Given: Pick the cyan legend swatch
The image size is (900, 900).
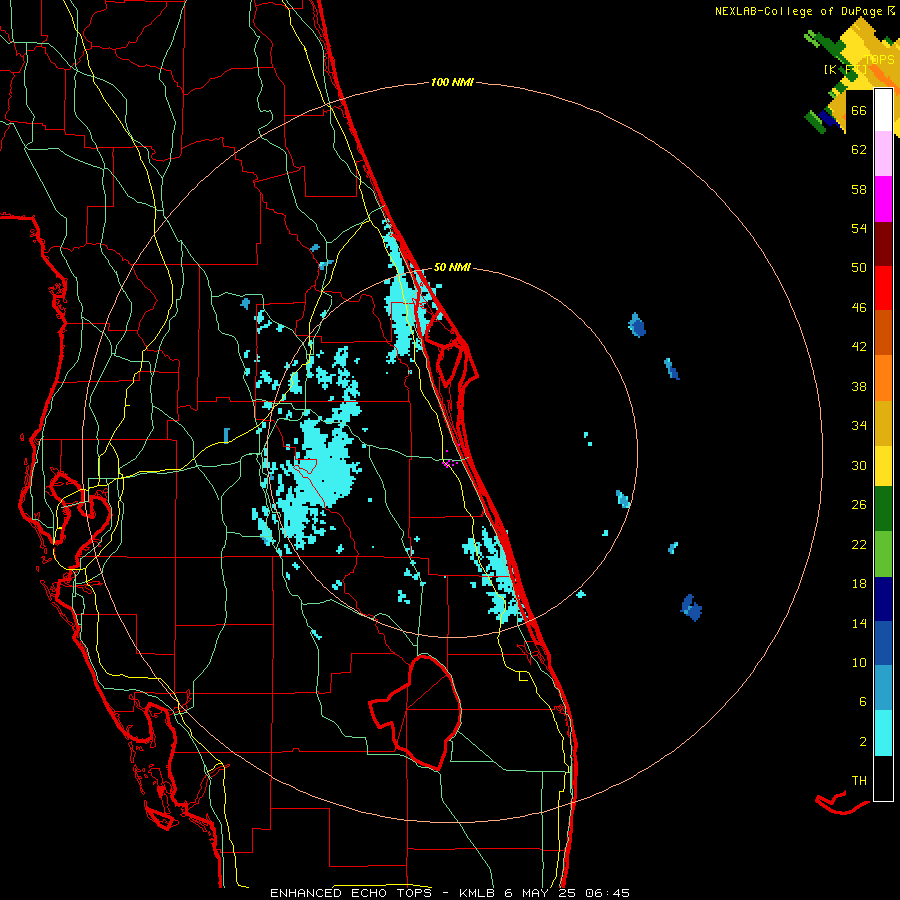Looking at the screenshot, I should pyautogui.click(x=883, y=733).
